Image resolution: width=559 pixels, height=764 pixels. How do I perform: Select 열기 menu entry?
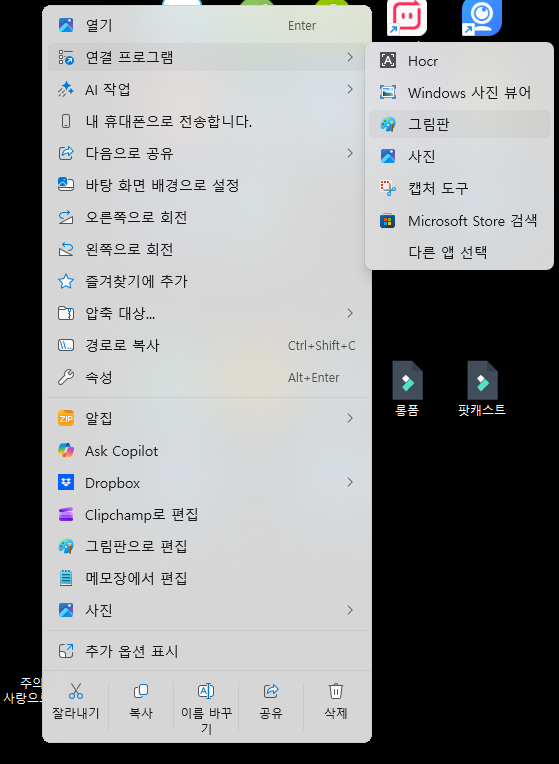coord(207,25)
